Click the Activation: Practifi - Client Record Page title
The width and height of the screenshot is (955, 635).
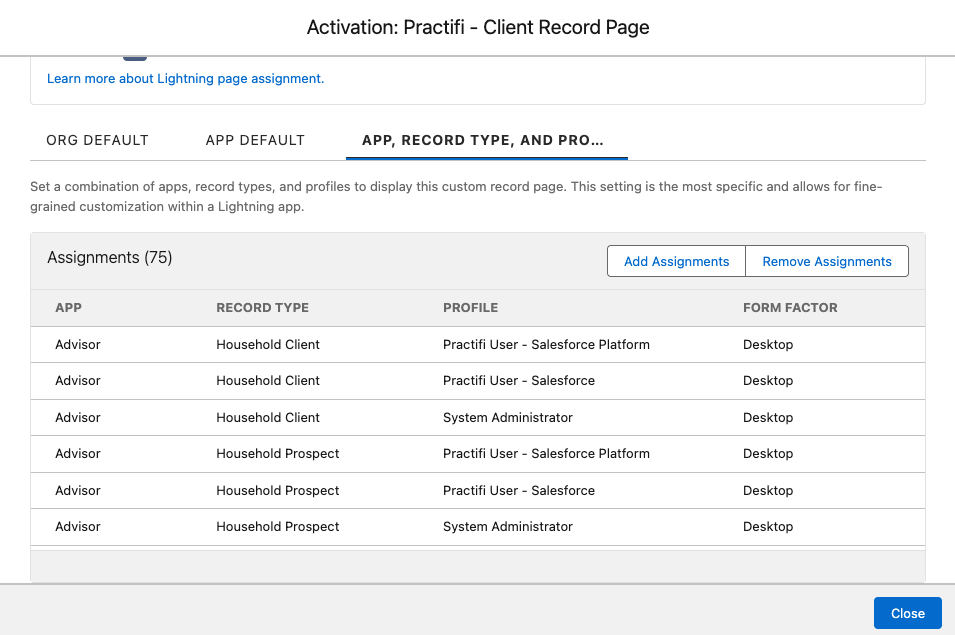point(478,27)
